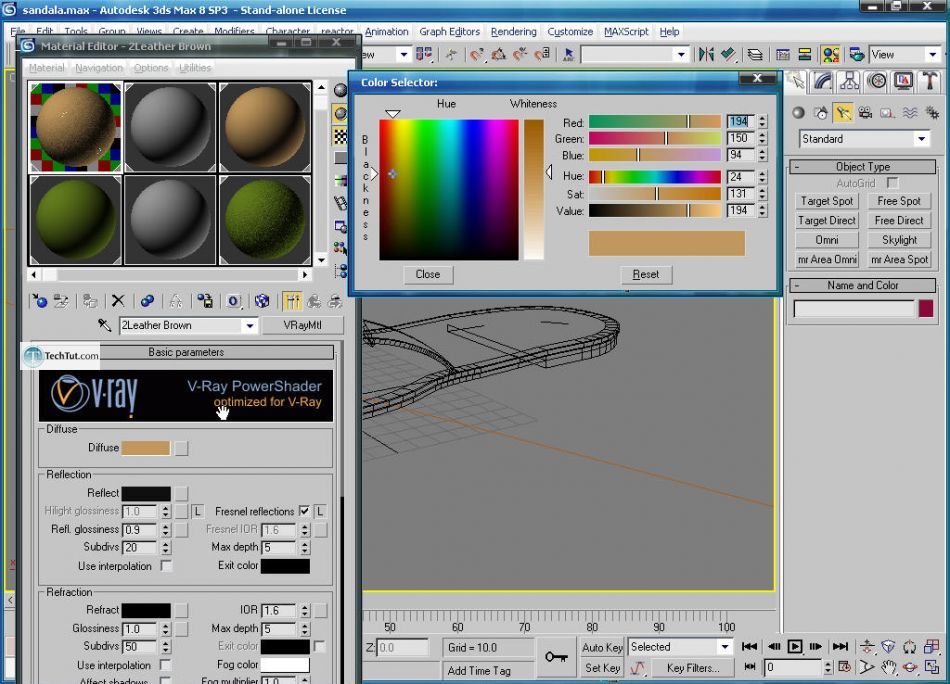Open the MAXScript menu
Viewport: 950px width, 684px height.
[626, 32]
